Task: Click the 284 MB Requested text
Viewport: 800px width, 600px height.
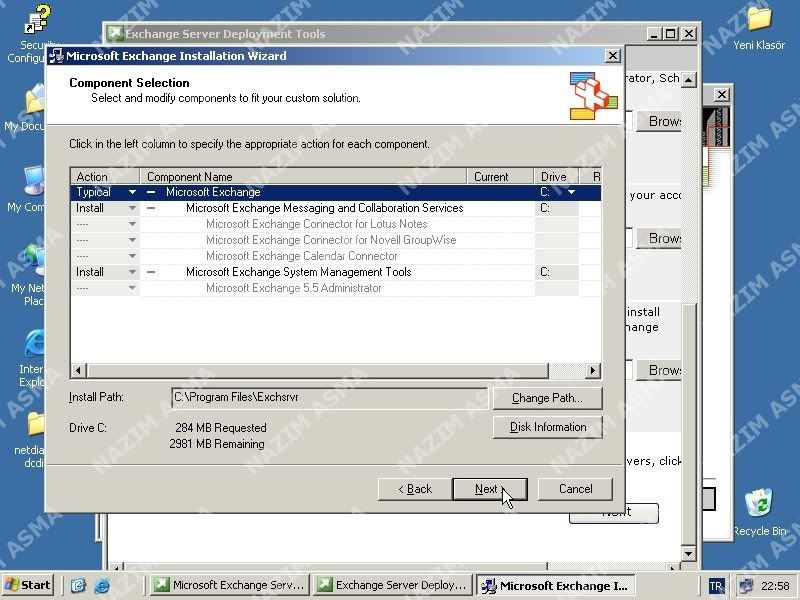Action: tap(221, 428)
